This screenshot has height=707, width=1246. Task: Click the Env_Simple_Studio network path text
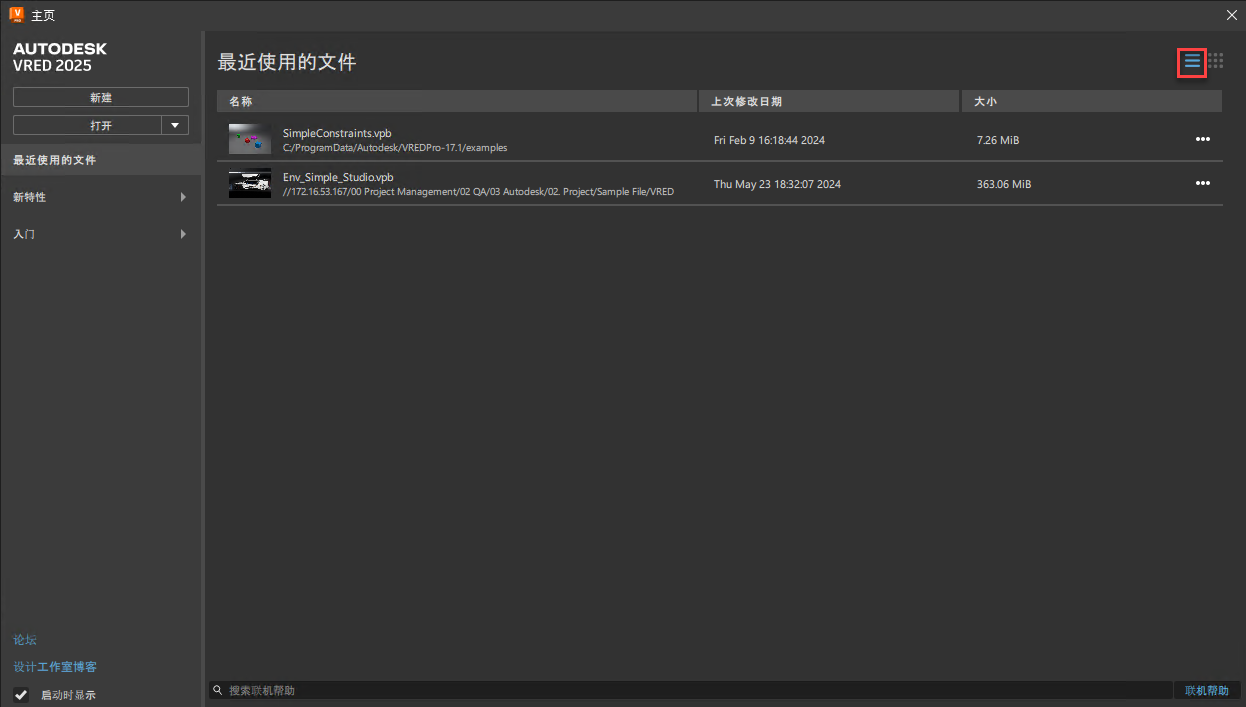coord(478,192)
